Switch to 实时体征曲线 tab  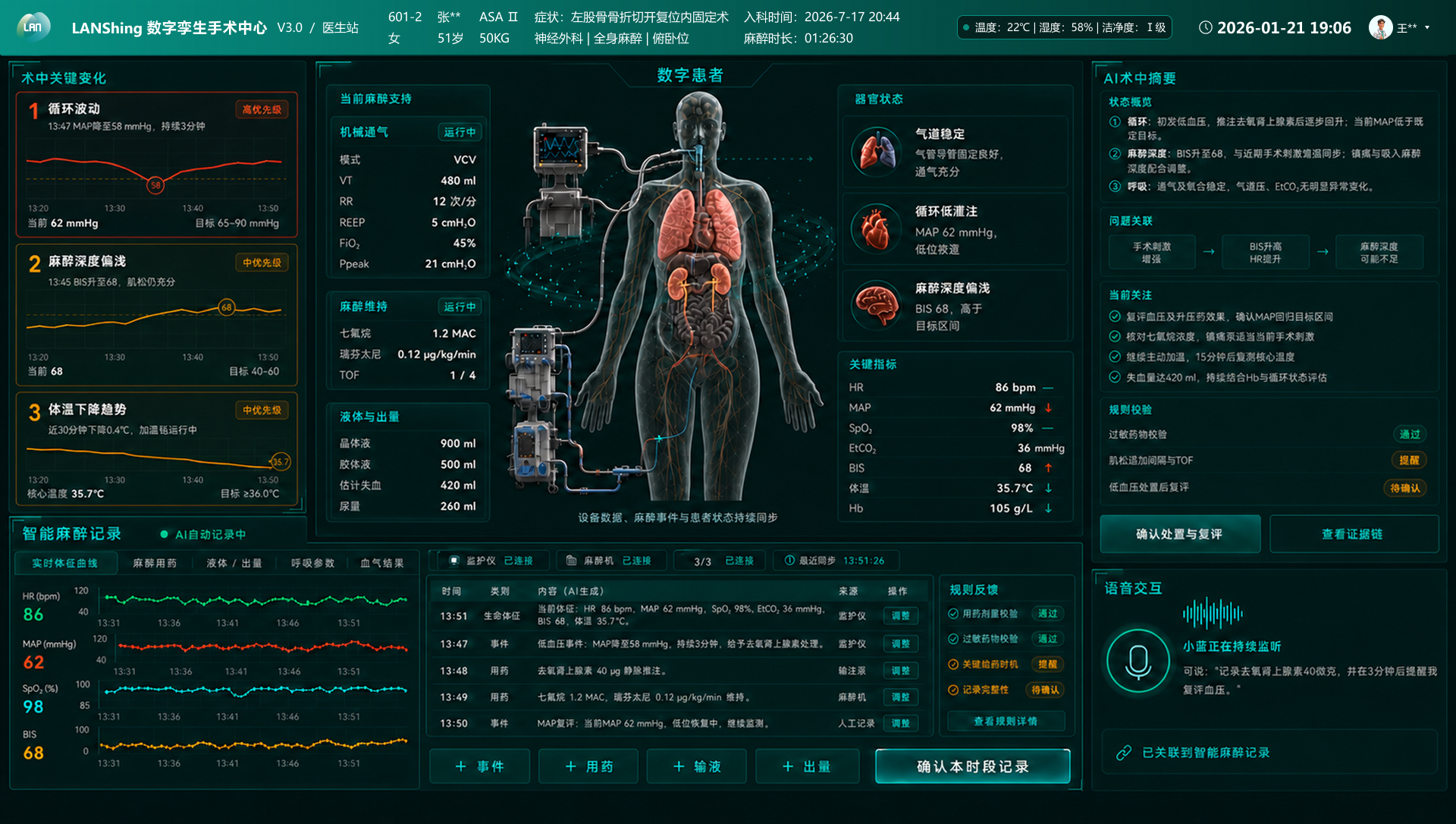click(65, 563)
